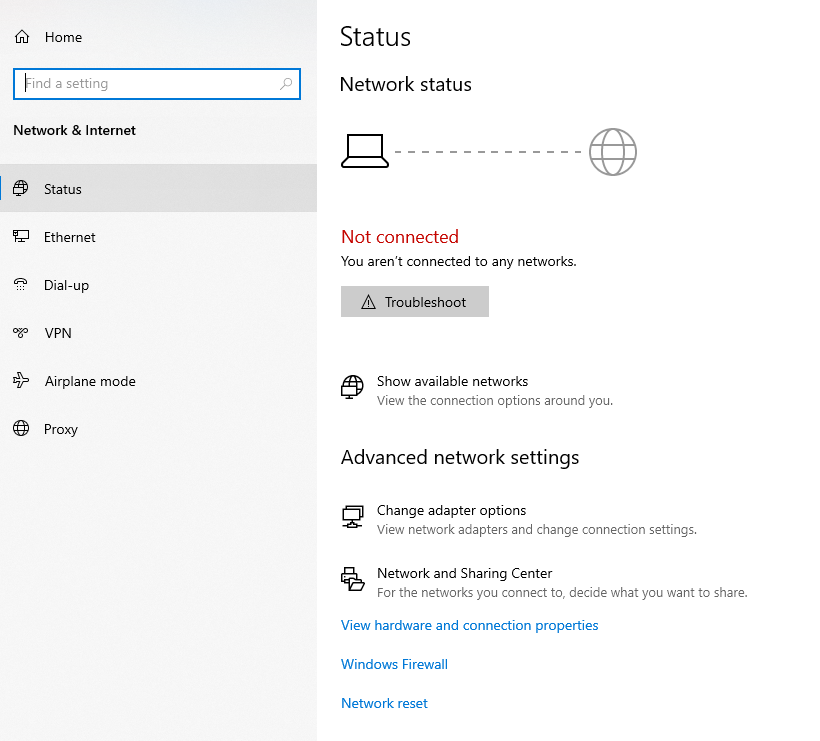Click the Home icon in sidebar
This screenshot has height=741, width=820.
(x=21, y=37)
